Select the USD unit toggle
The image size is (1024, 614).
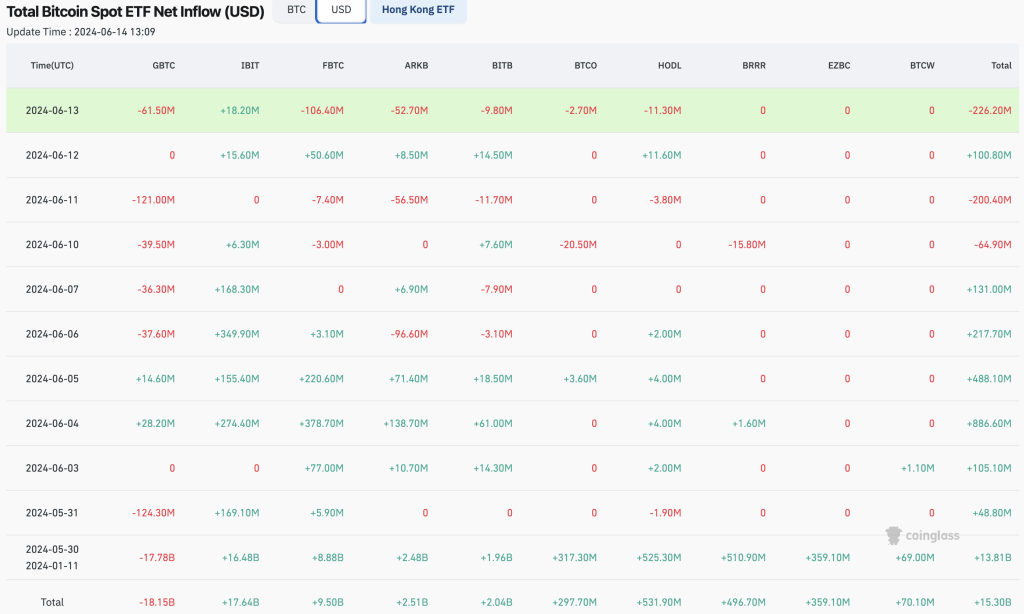[341, 10]
